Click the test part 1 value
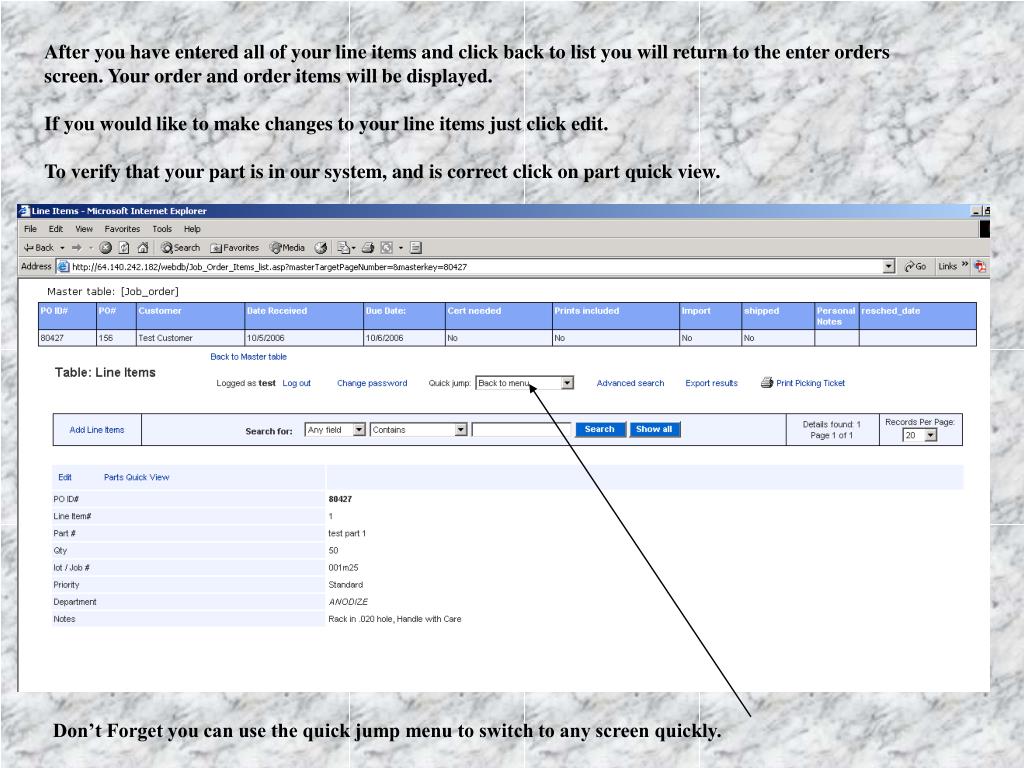The width and height of the screenshot is (1024, 768). 347,534
